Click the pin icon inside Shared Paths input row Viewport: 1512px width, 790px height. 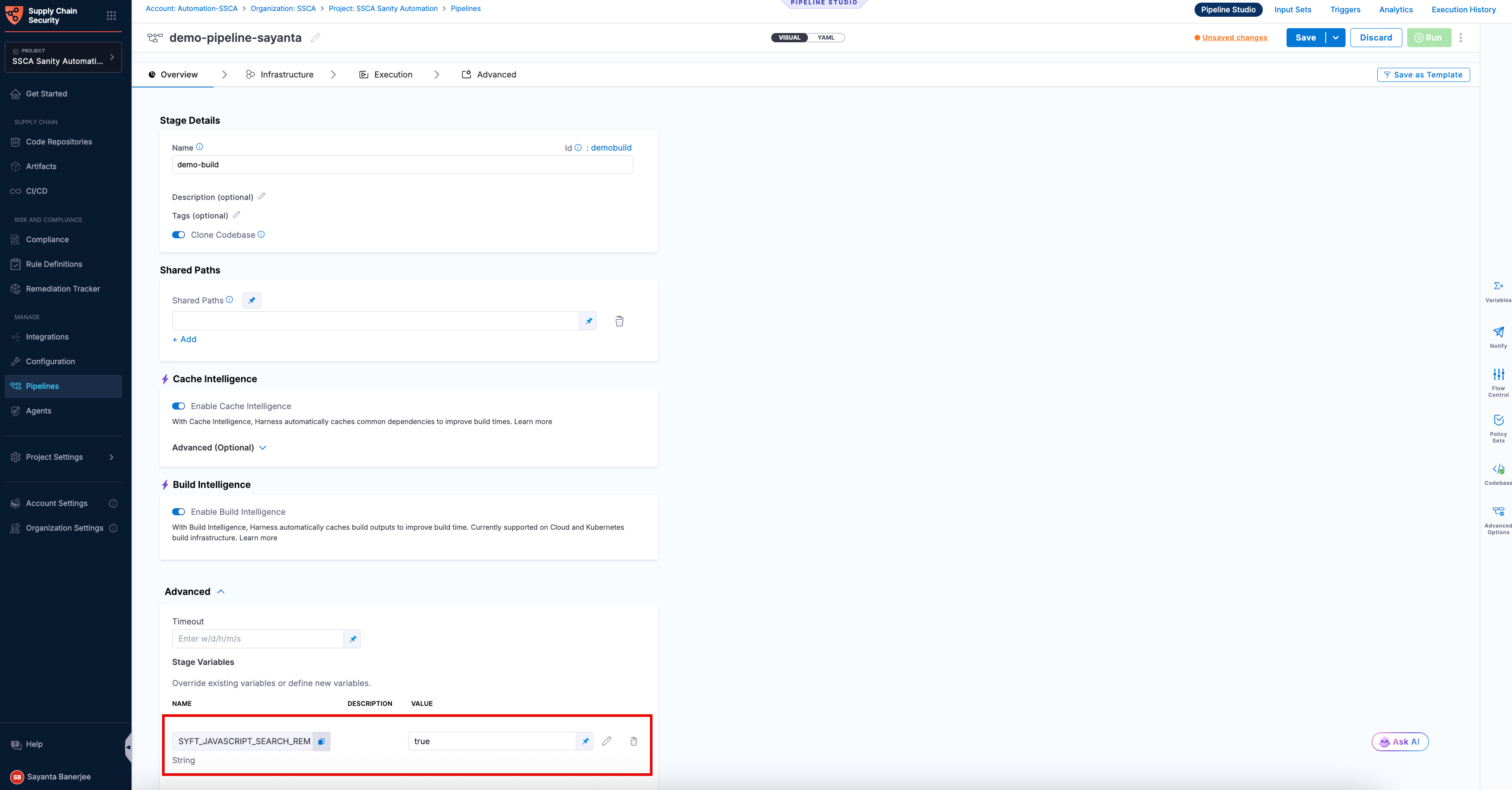588,321
